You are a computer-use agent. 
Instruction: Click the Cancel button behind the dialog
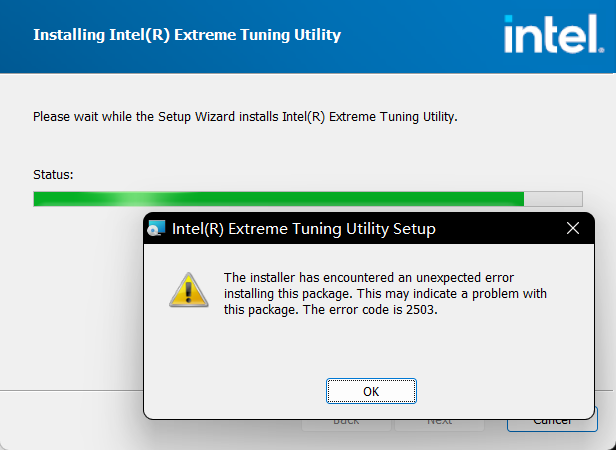tap(552, 422)
